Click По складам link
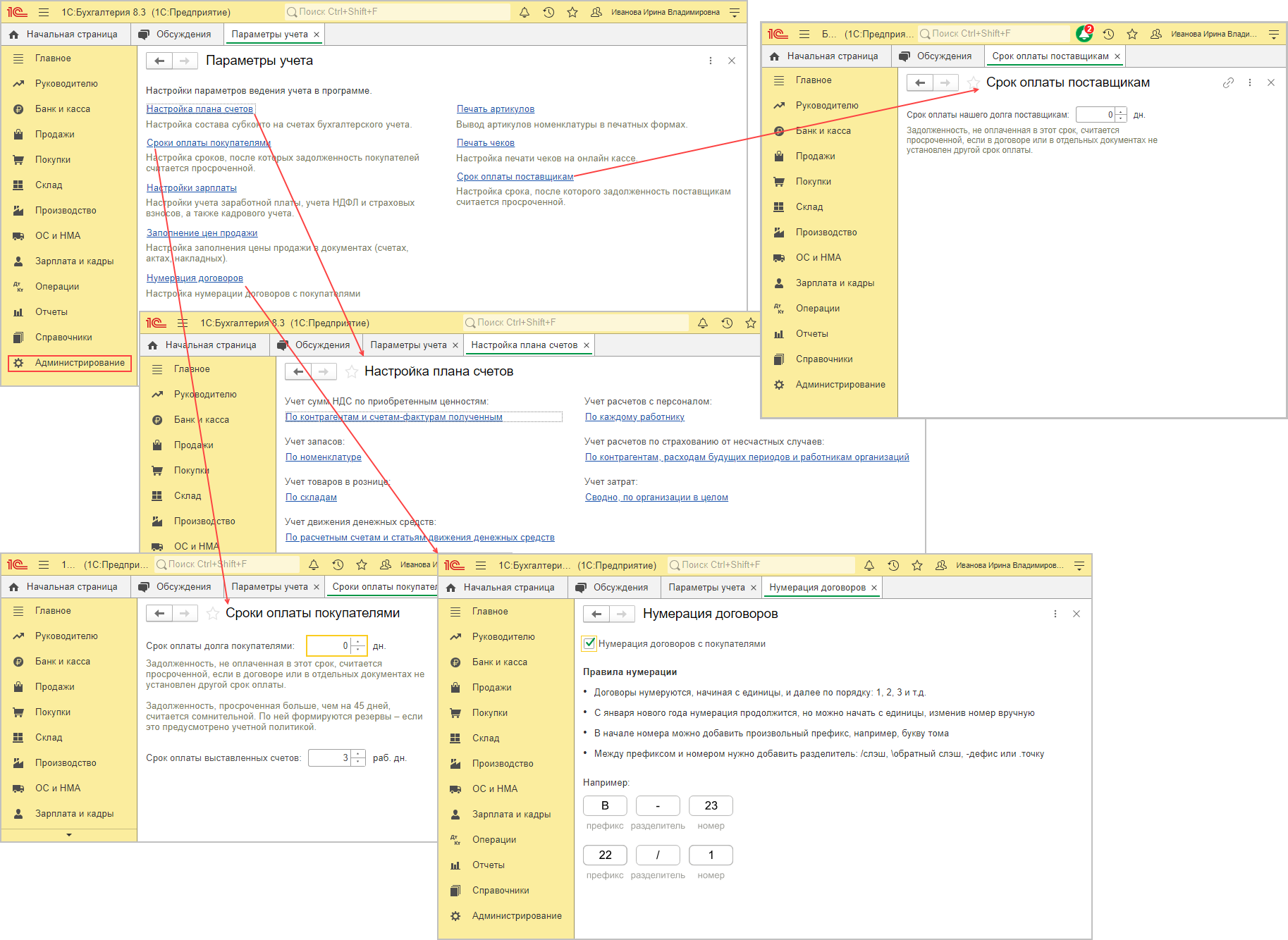1288x940 pixels. 311,497
